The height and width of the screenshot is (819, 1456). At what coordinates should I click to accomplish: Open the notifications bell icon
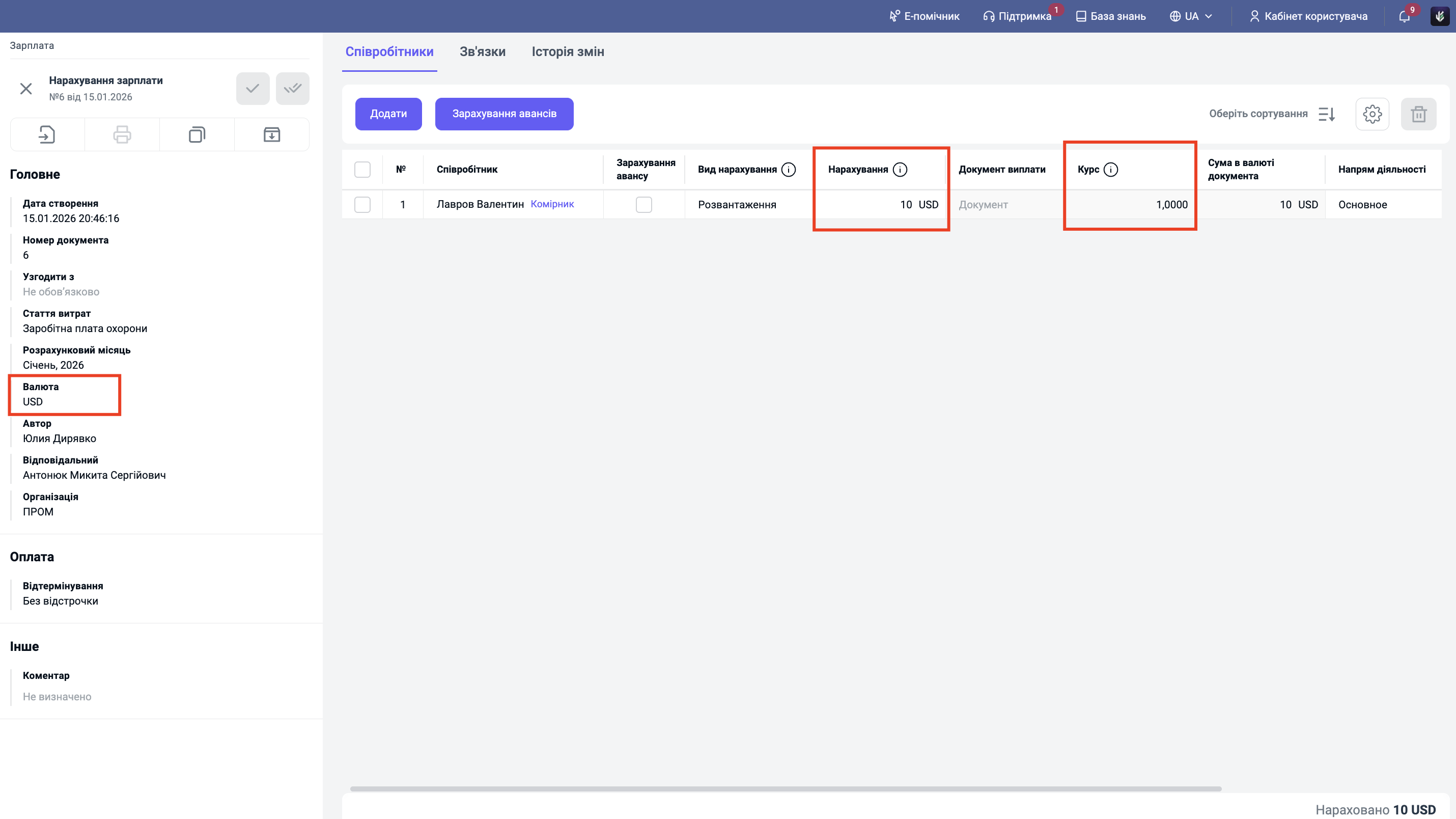tap(1404, 16)
